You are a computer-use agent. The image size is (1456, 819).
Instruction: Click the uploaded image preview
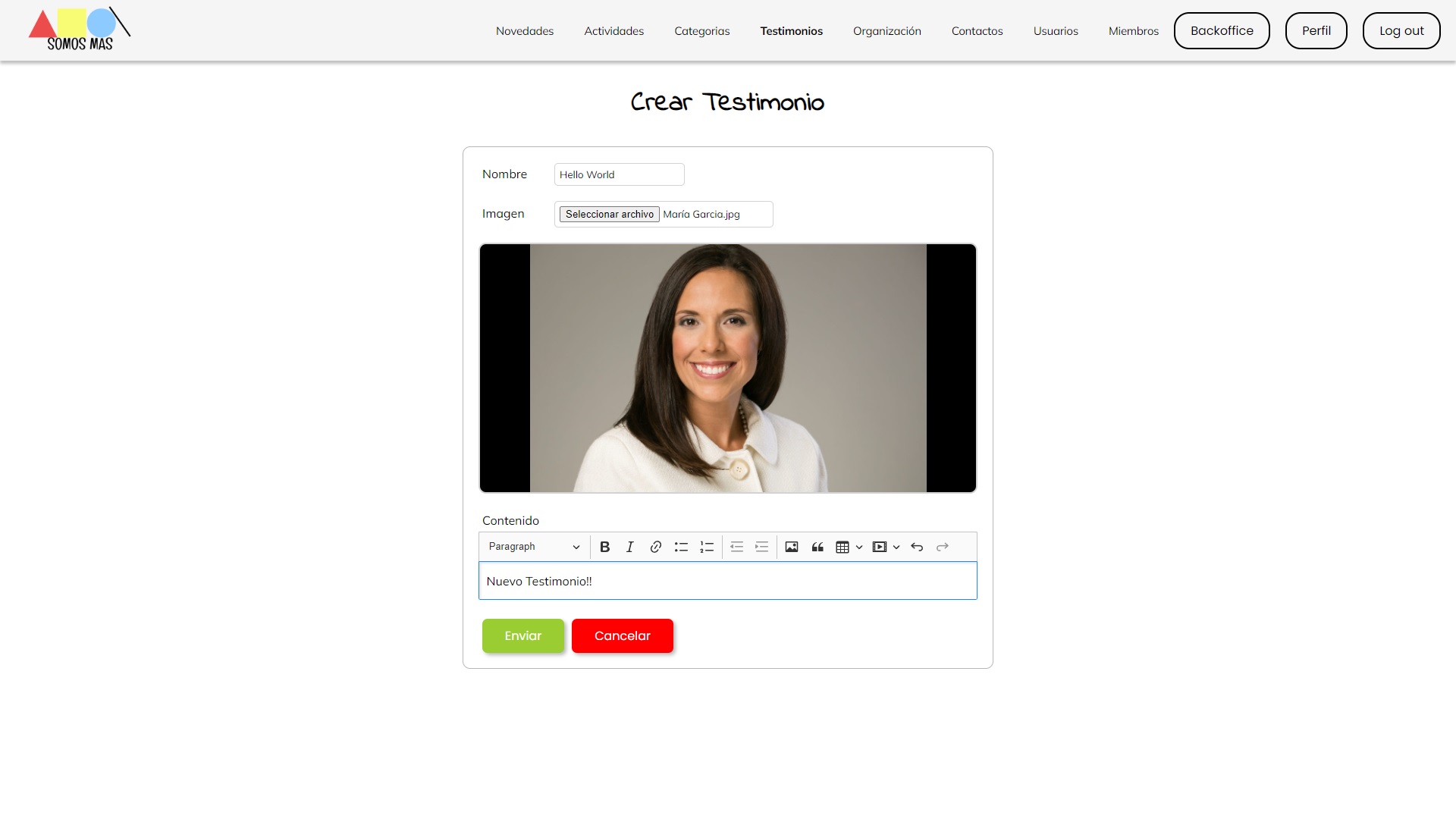[x=728, y=368]
